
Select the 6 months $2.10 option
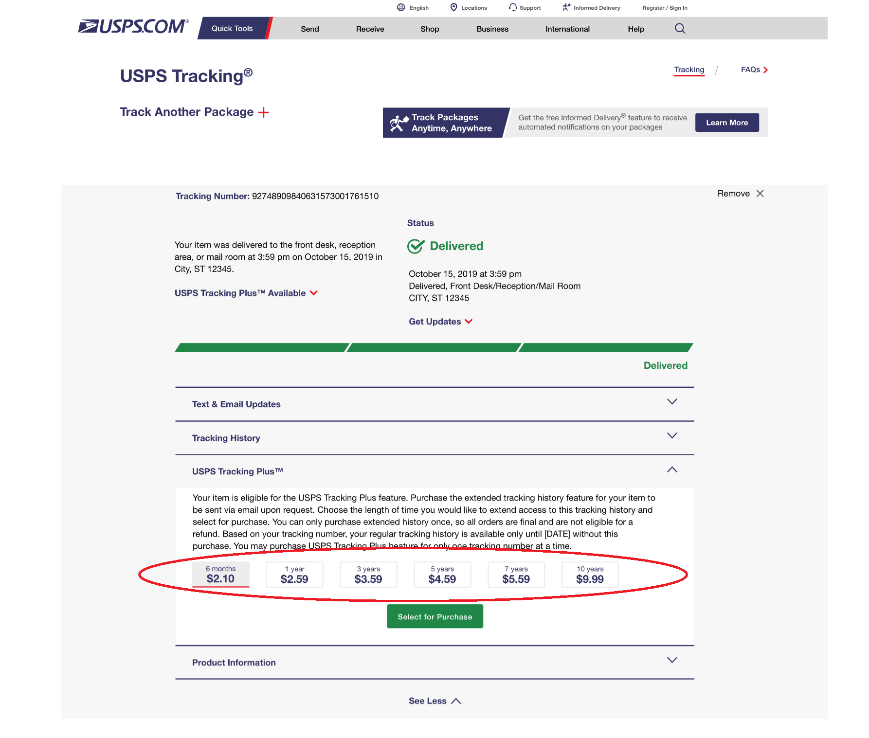point(221,575)
